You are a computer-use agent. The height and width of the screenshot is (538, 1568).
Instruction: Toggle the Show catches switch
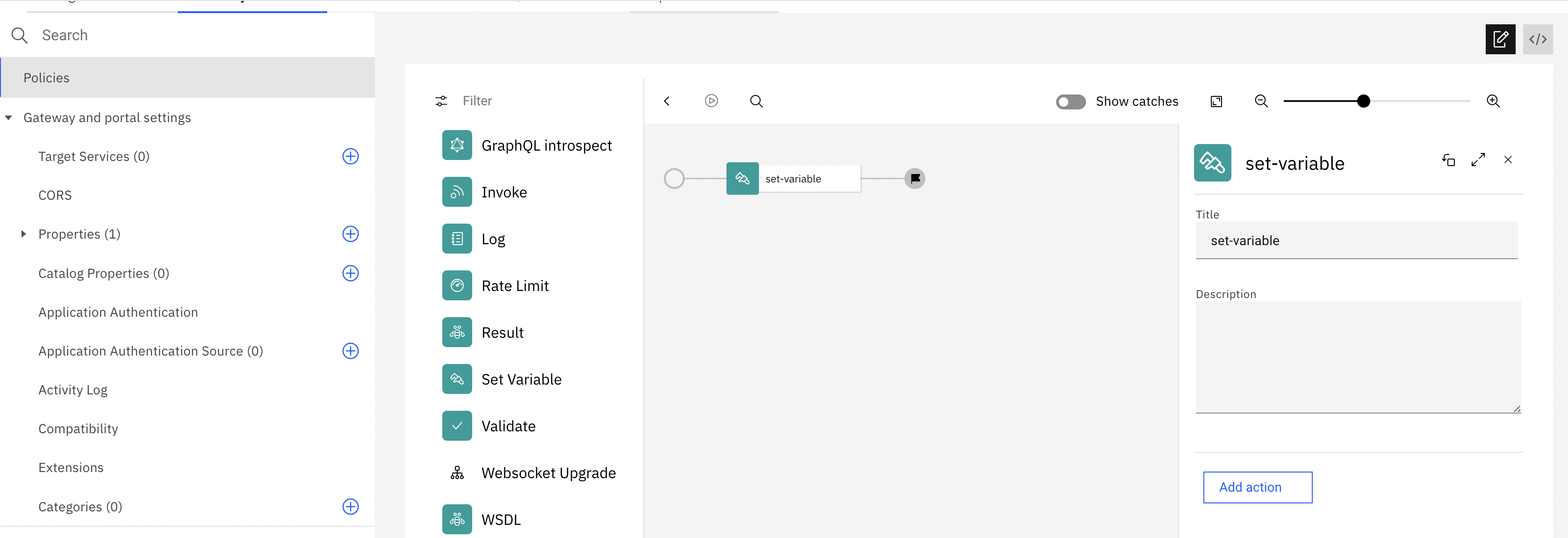pyautogui.click(x=1070, y=102)
